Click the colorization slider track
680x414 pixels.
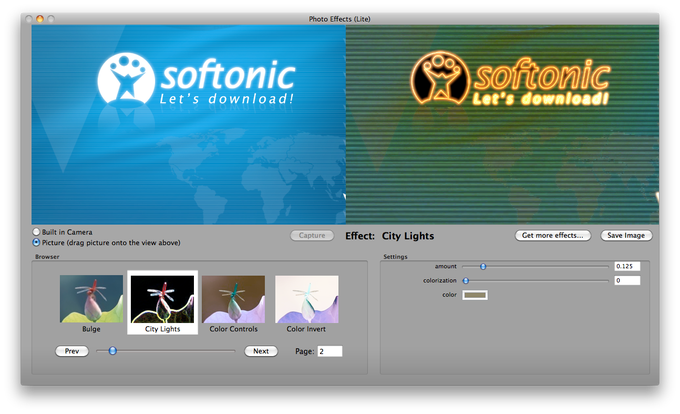tap(535, 281)
